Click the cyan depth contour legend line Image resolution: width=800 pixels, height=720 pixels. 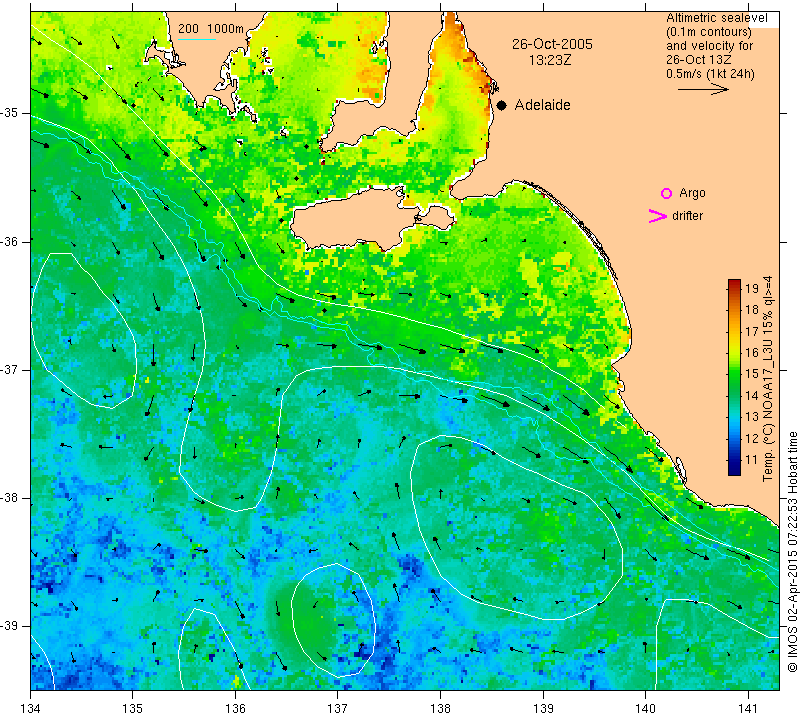tap(197, 39)
